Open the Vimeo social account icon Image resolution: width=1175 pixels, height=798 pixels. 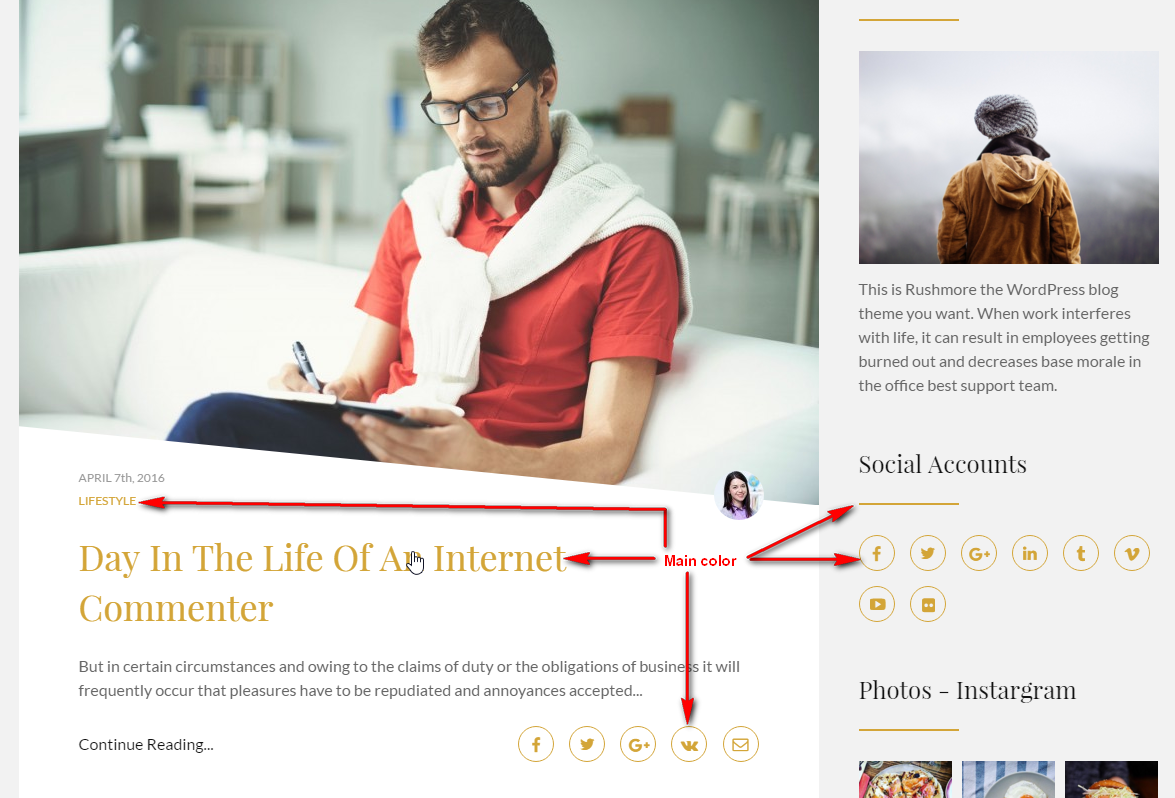click(x=1132, y=554)
